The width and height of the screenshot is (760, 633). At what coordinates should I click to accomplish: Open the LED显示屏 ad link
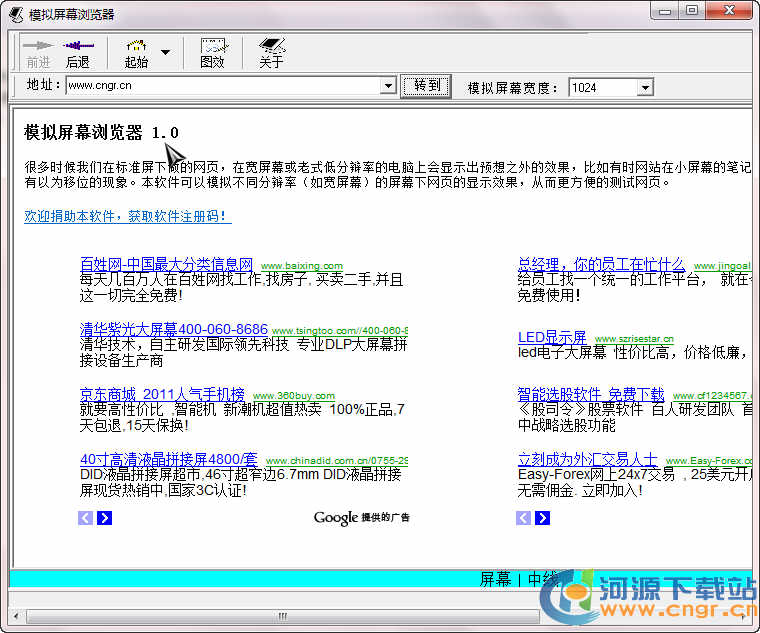click(x=552, y=338)
